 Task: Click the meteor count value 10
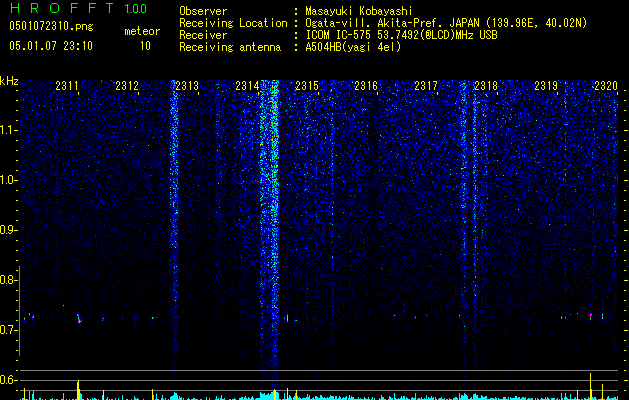pos(145,46)
